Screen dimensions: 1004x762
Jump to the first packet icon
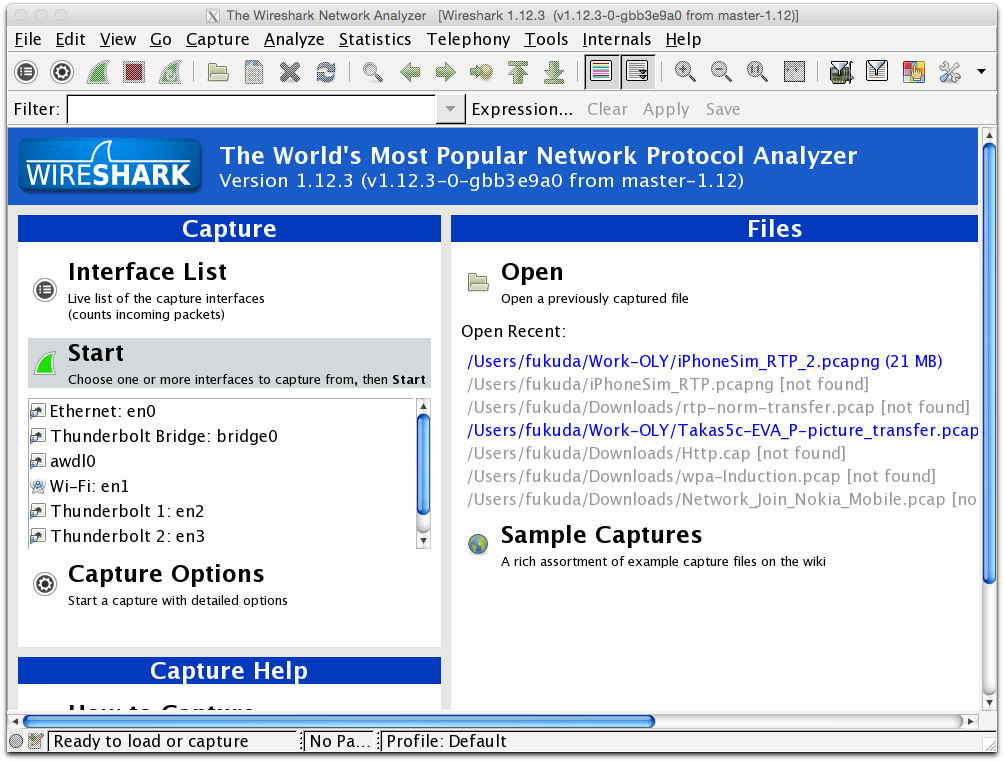pos(518,72)
